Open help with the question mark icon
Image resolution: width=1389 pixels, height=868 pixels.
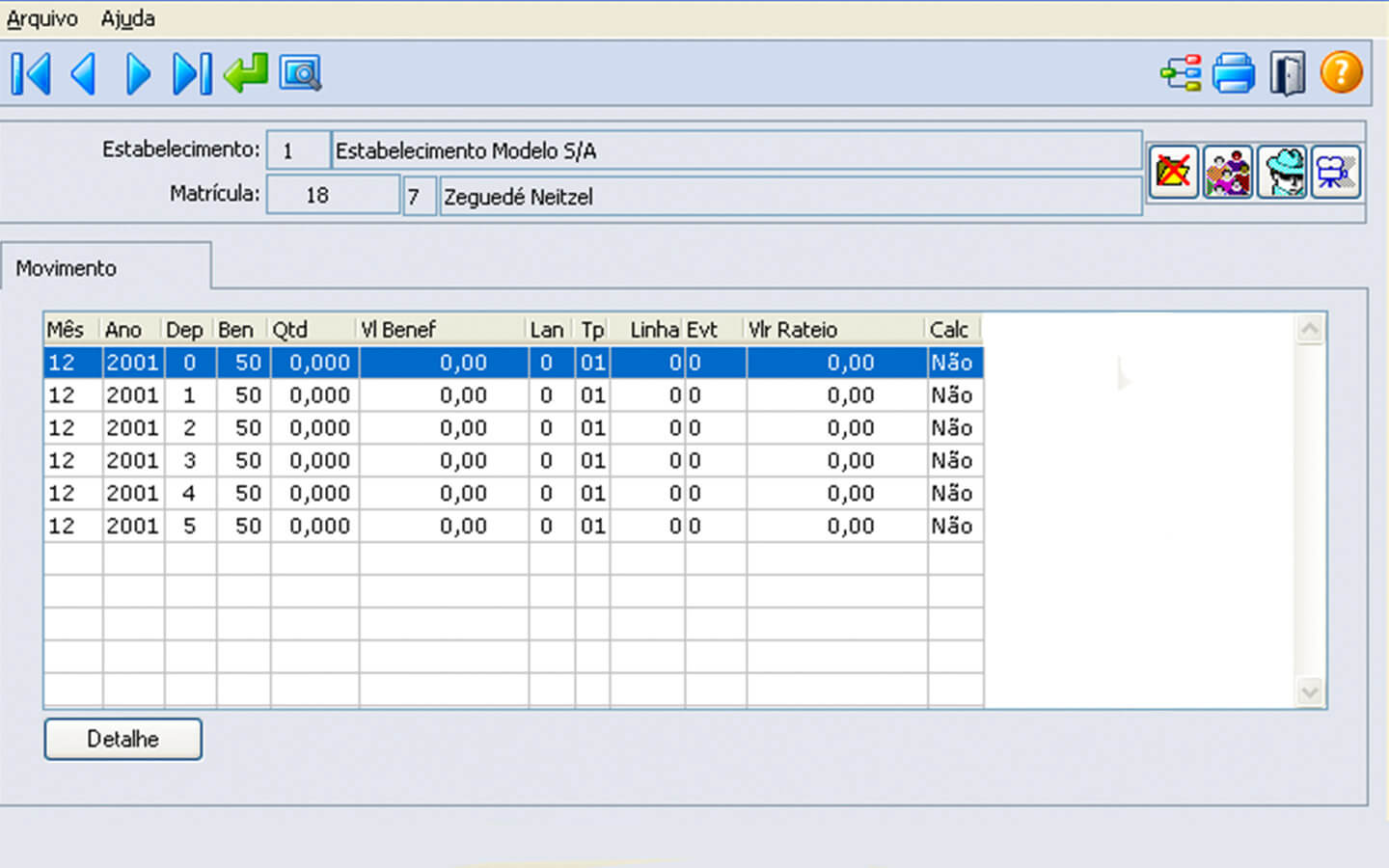(x=1341, y=73)
